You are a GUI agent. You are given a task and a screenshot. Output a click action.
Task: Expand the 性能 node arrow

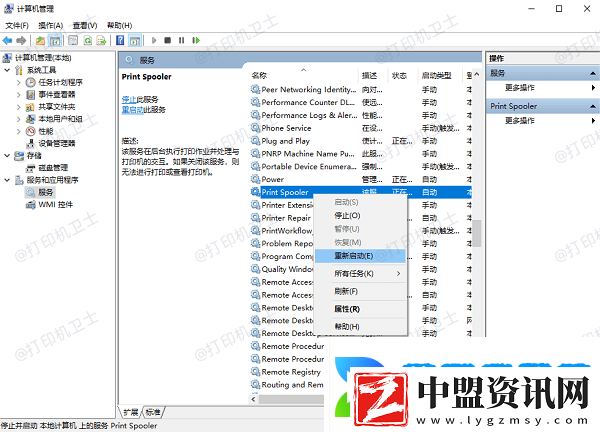click(x=18, y=131)
